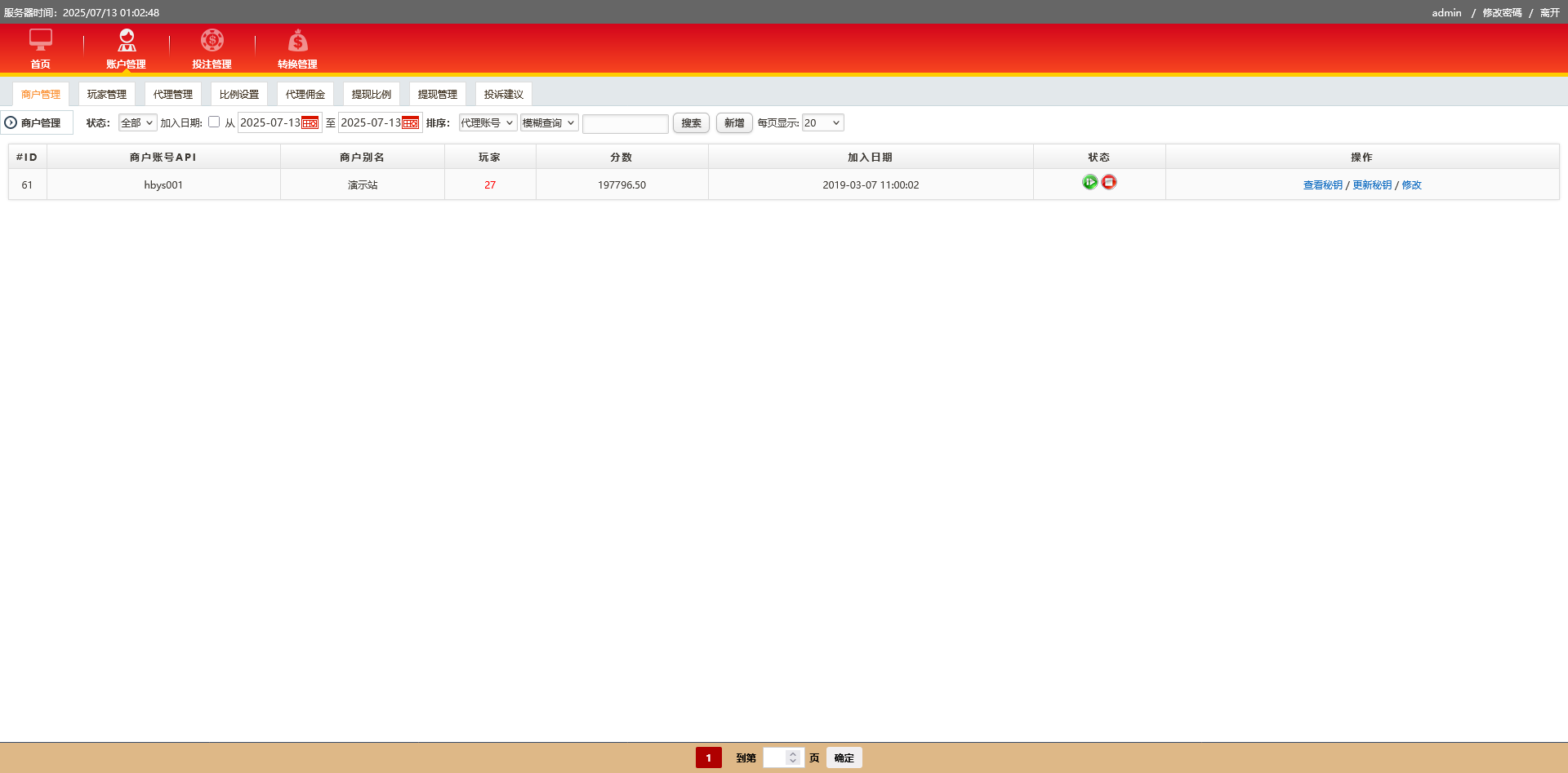This screenshot has height=773, width=1568.
Task: Switch to the 比例设置 tab
Action: coord(239,94)
